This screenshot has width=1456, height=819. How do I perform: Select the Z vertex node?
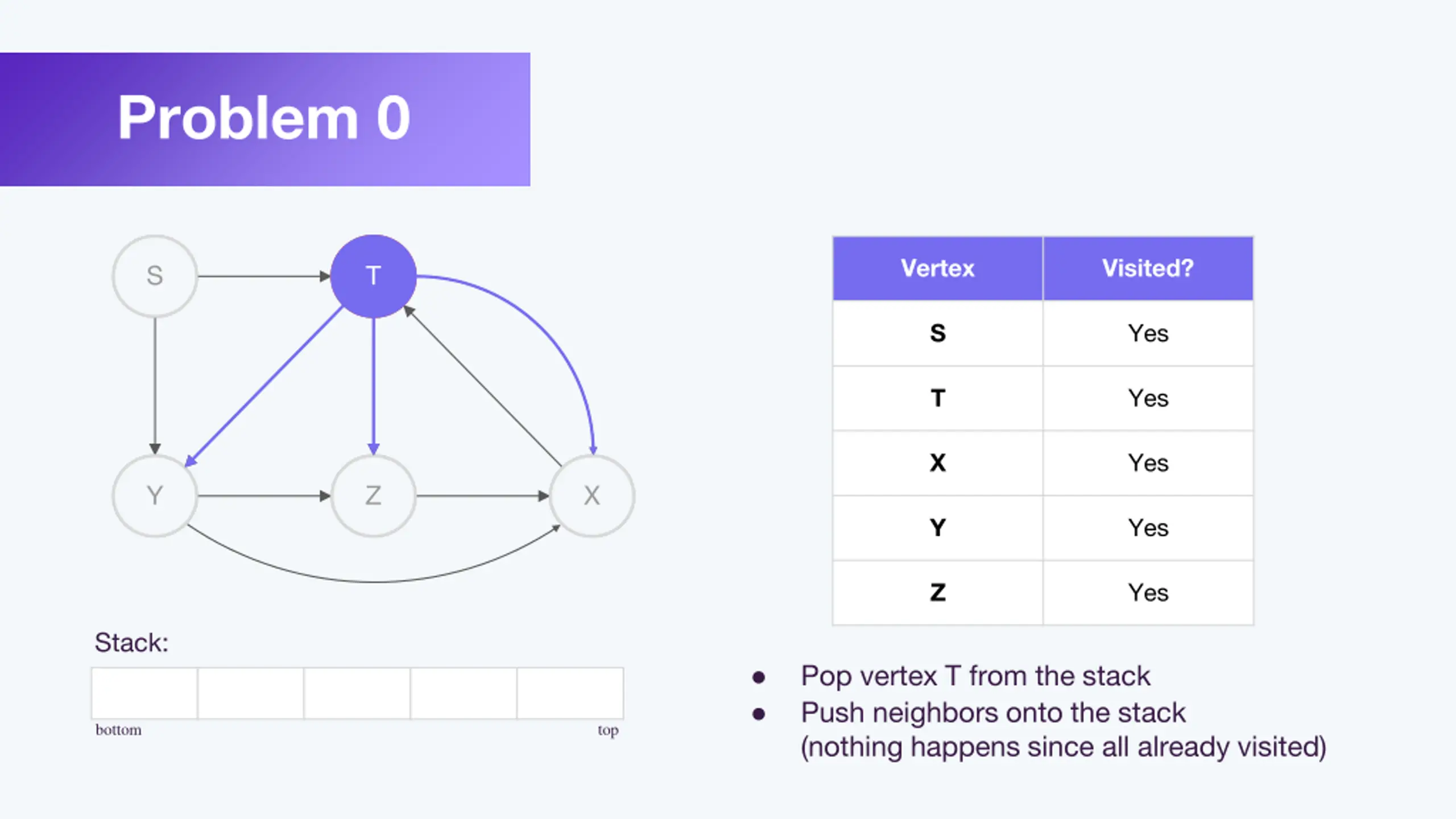373,495
